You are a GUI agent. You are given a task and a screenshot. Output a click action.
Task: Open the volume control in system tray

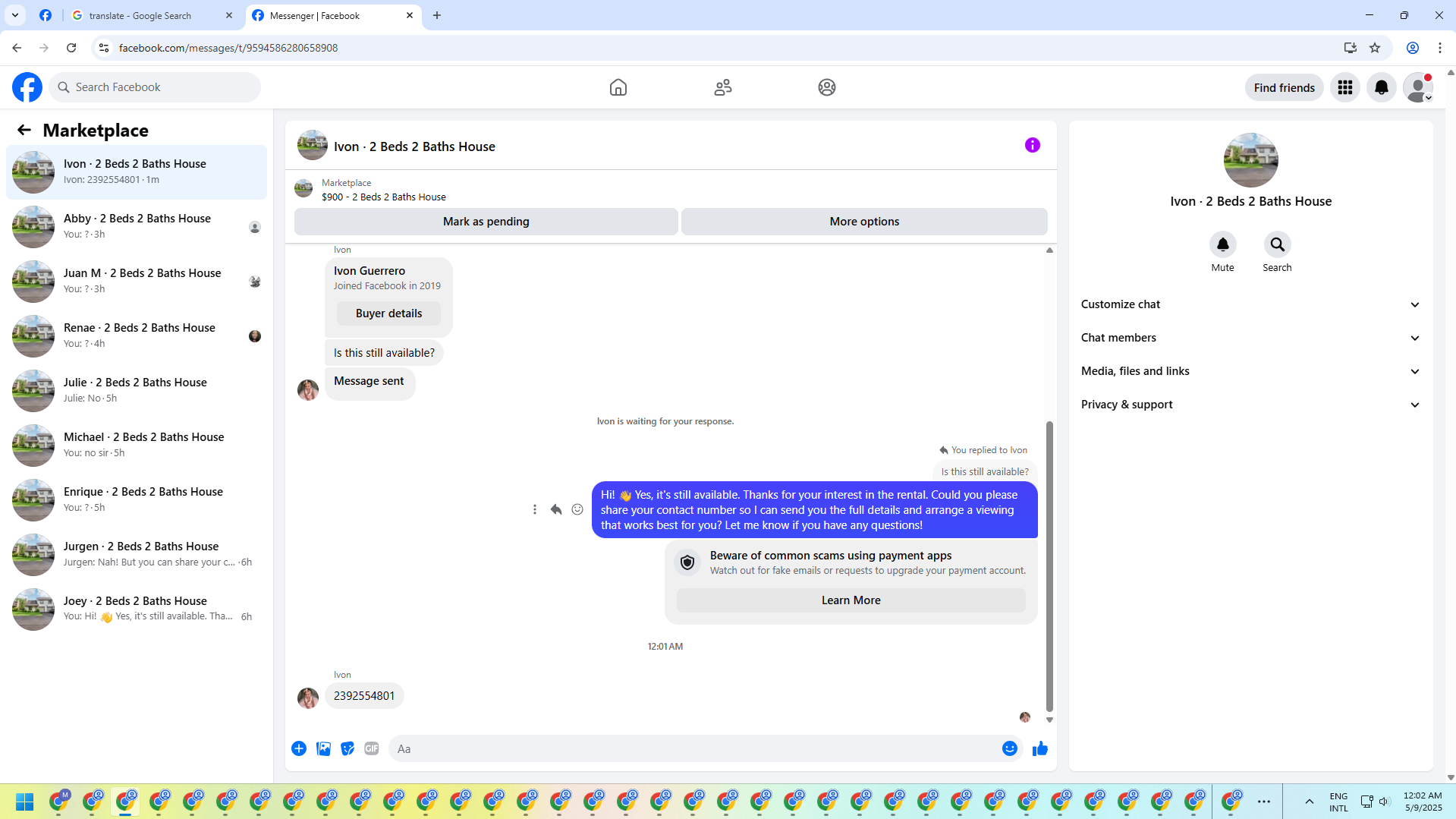[1384, 802]
